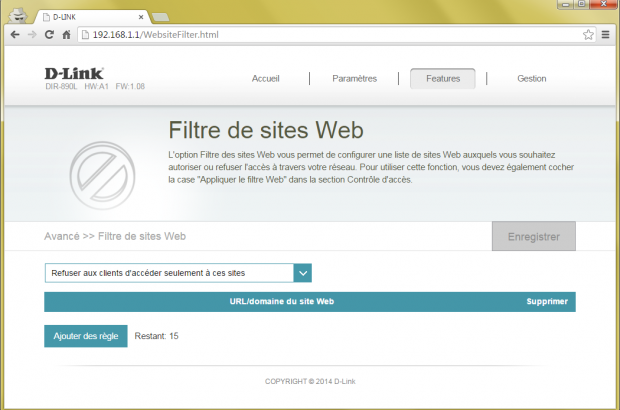Expand the teal dropdown arrow for filter mode

coord(303,273)
